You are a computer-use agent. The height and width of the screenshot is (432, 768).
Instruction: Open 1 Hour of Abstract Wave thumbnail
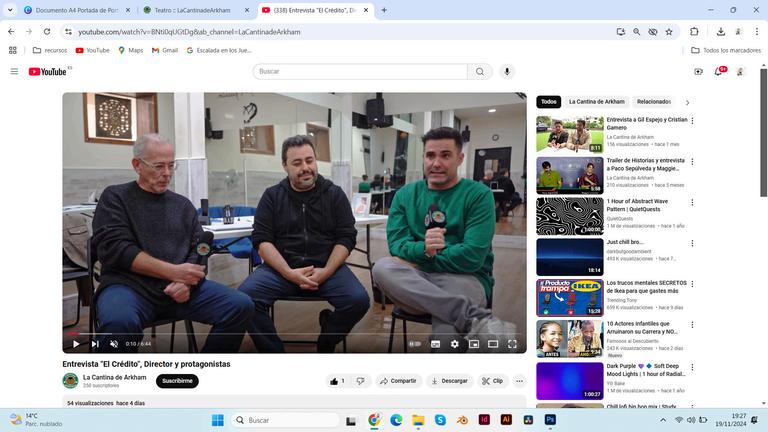(570, 216)
